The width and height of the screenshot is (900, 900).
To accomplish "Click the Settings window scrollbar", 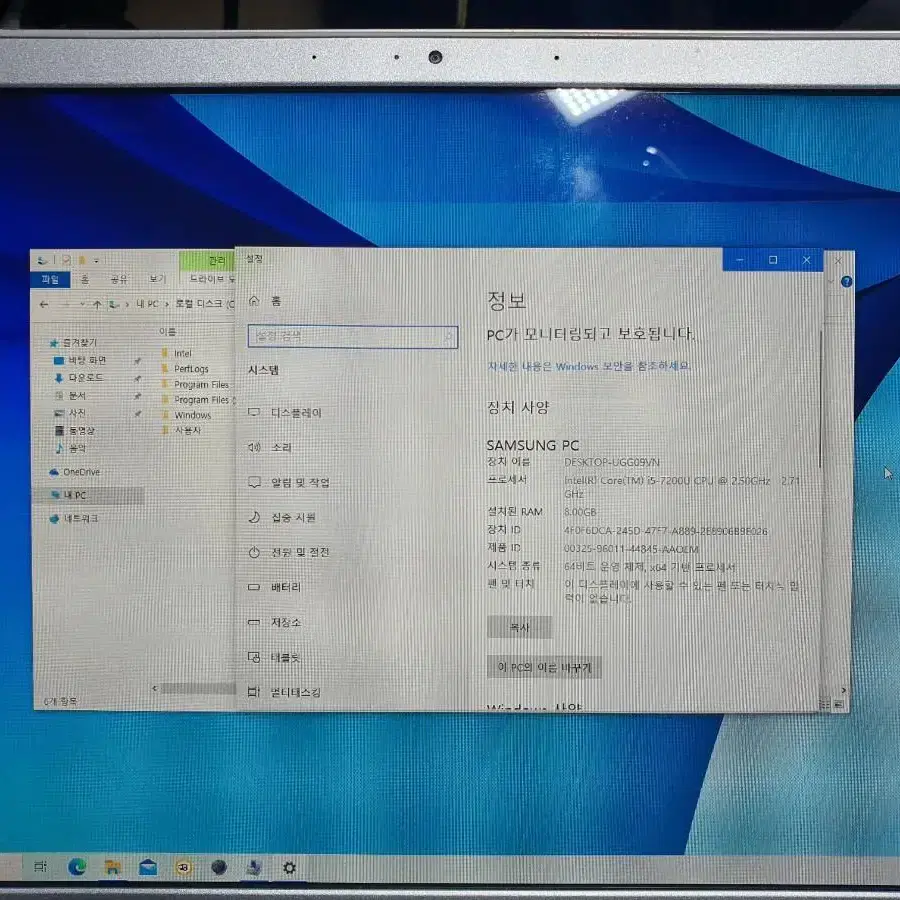I will click(820, 399).
